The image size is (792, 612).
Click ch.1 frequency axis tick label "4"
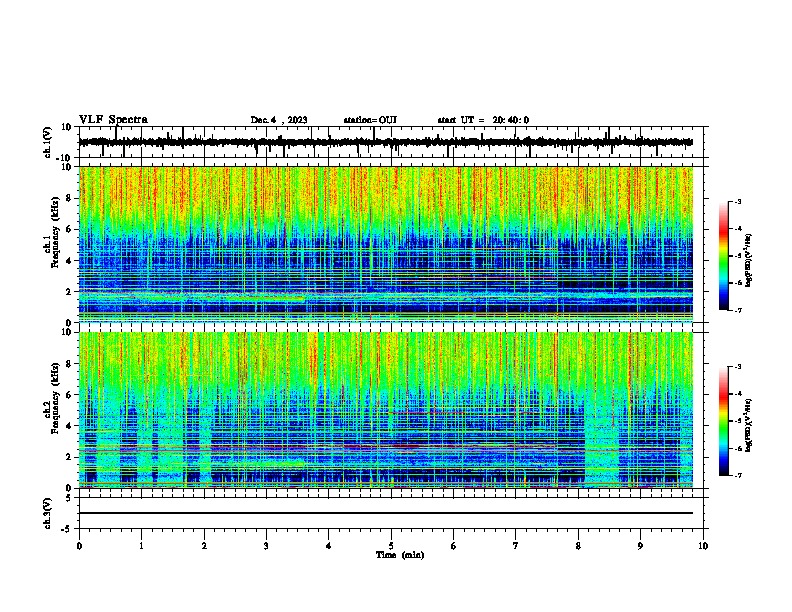[x=69, y=261]
